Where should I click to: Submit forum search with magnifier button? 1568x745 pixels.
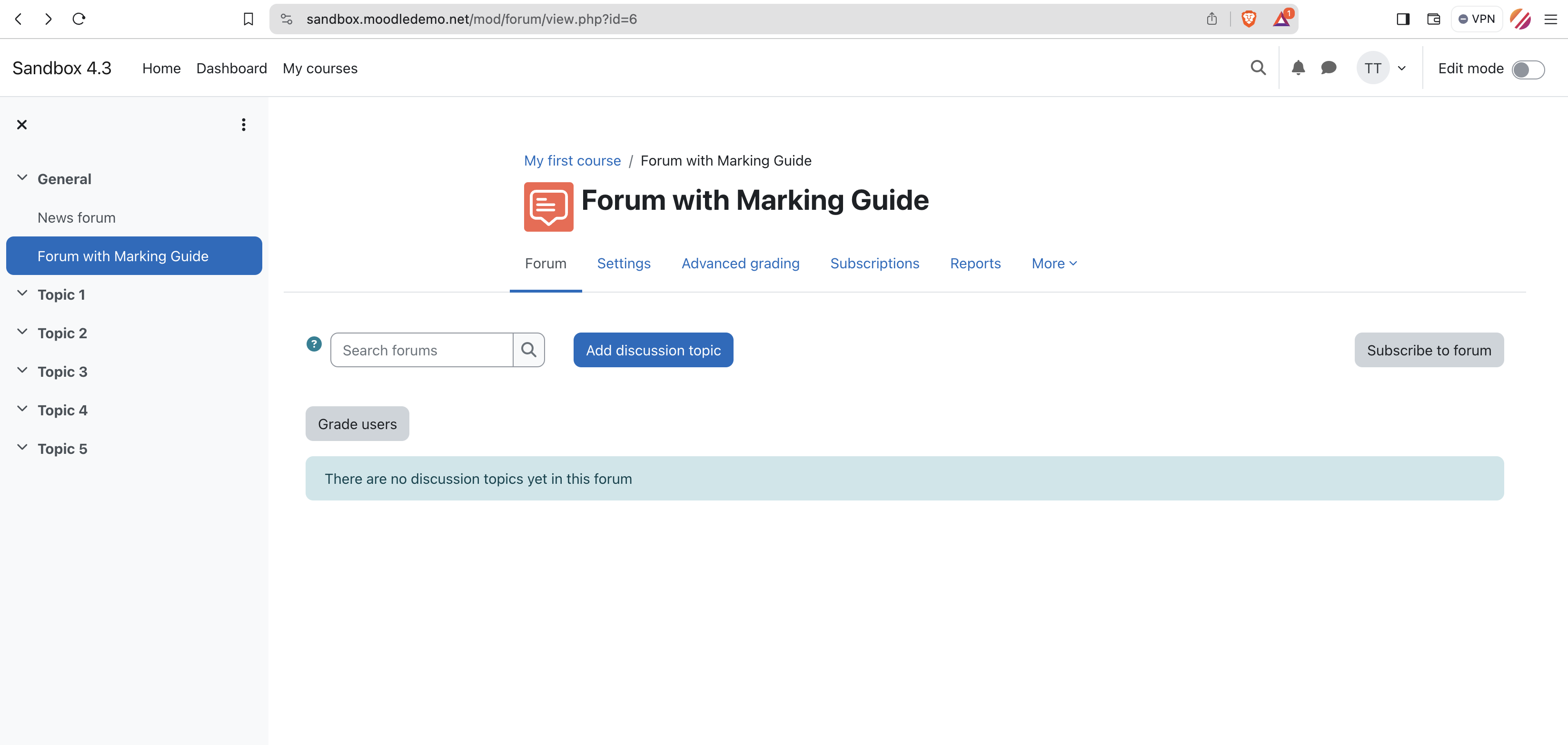[x=529, y=350]
